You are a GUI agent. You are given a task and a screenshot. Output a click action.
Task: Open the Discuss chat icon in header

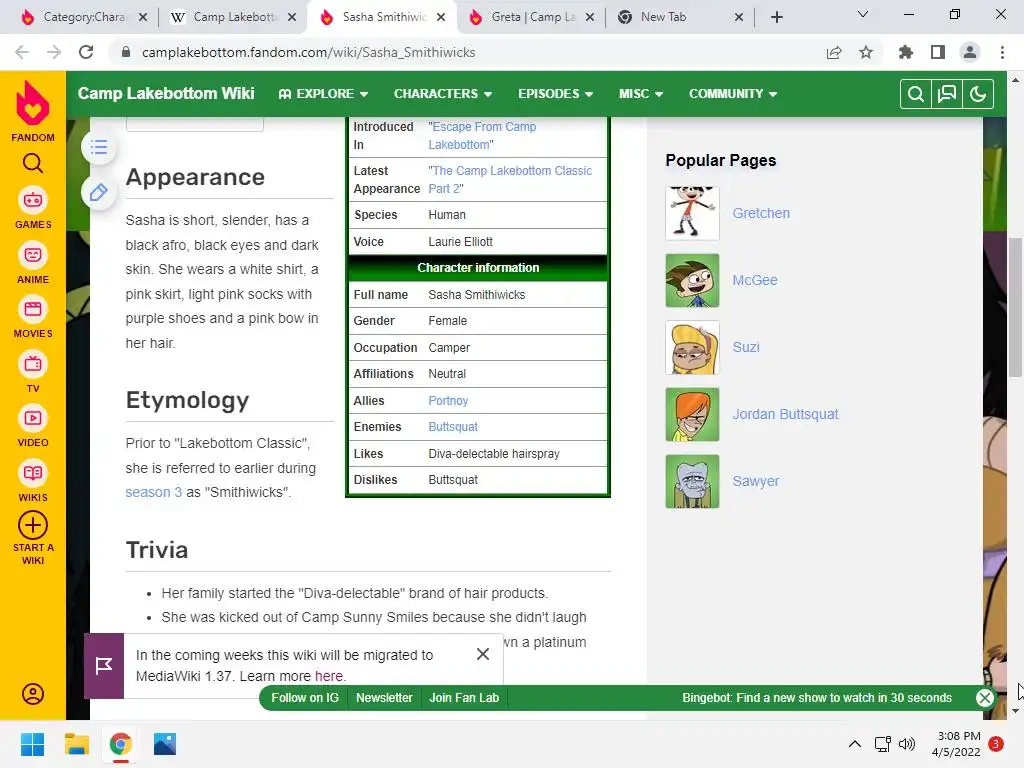(x=947, y=94)
